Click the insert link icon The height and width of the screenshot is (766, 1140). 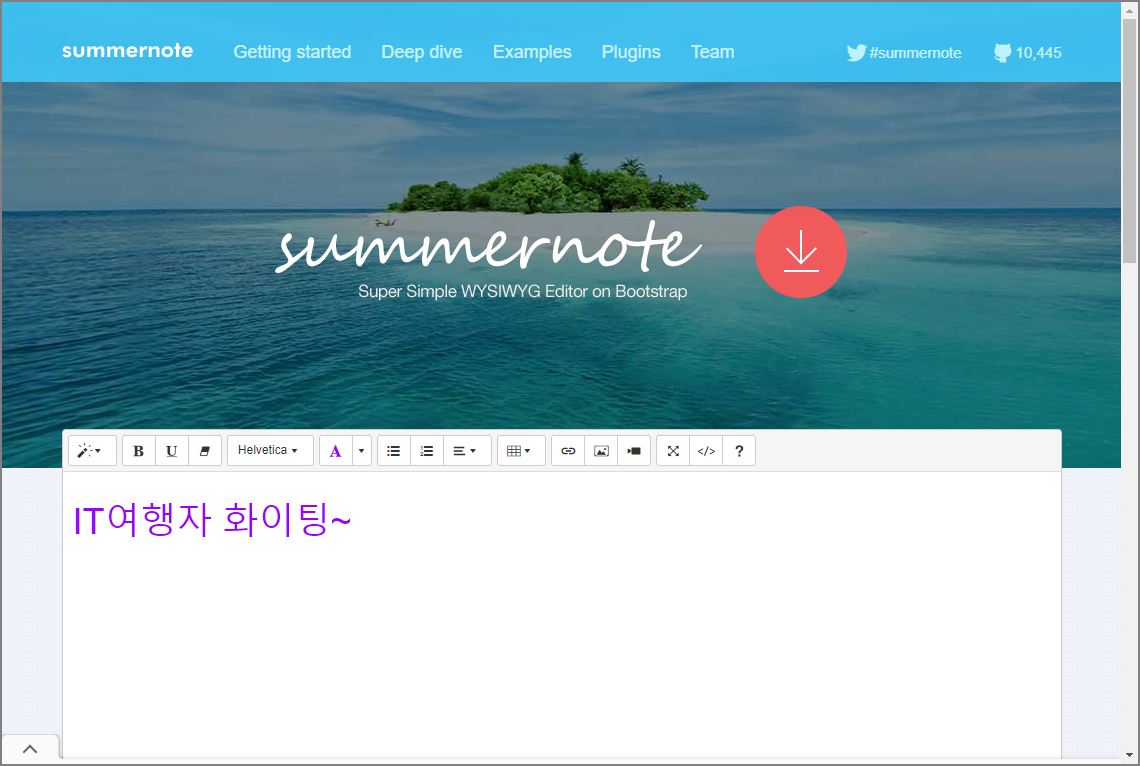[x=568, y=451]
